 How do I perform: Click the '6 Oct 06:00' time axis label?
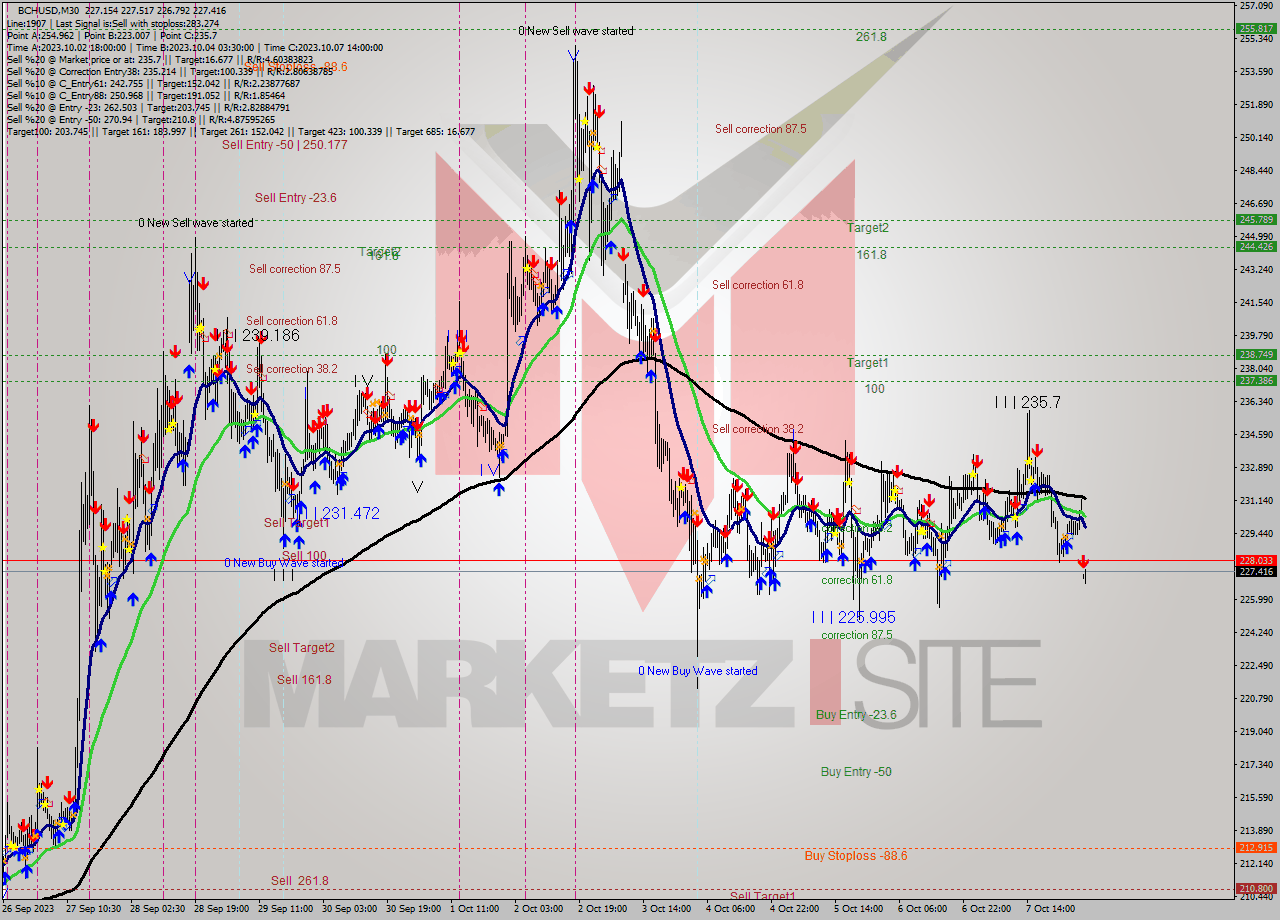(922, 909)
